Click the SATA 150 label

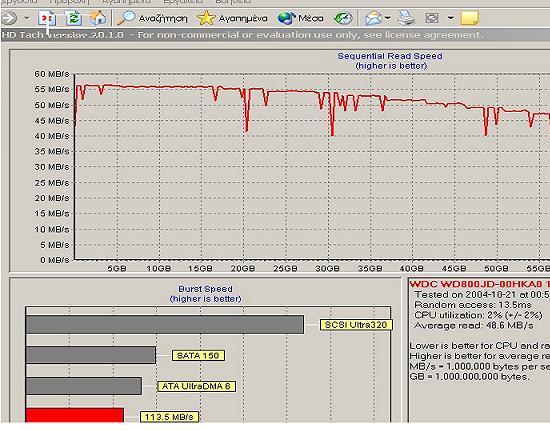198,356
